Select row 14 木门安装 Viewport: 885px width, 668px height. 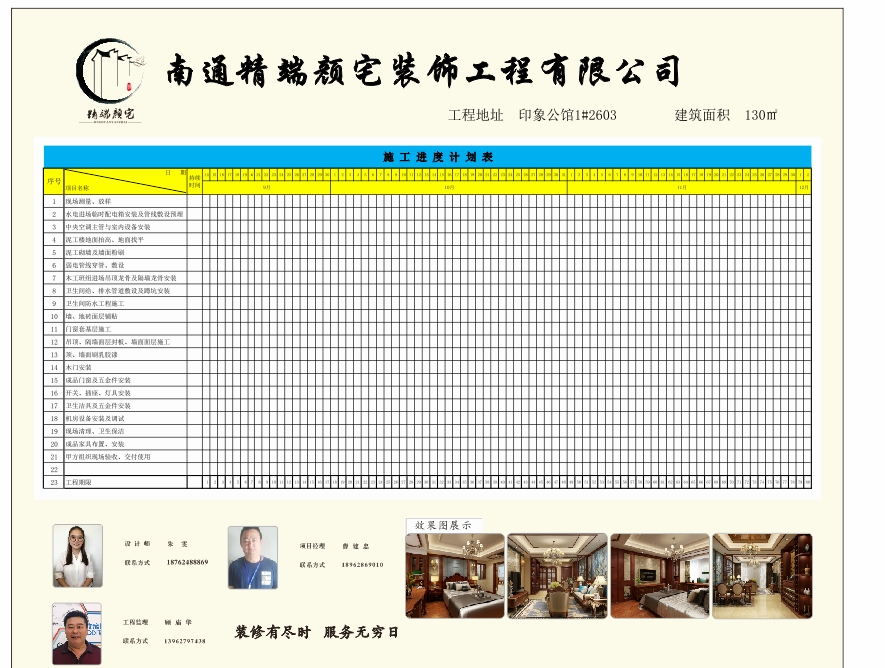pyautogui.click(x=123, y=367)
